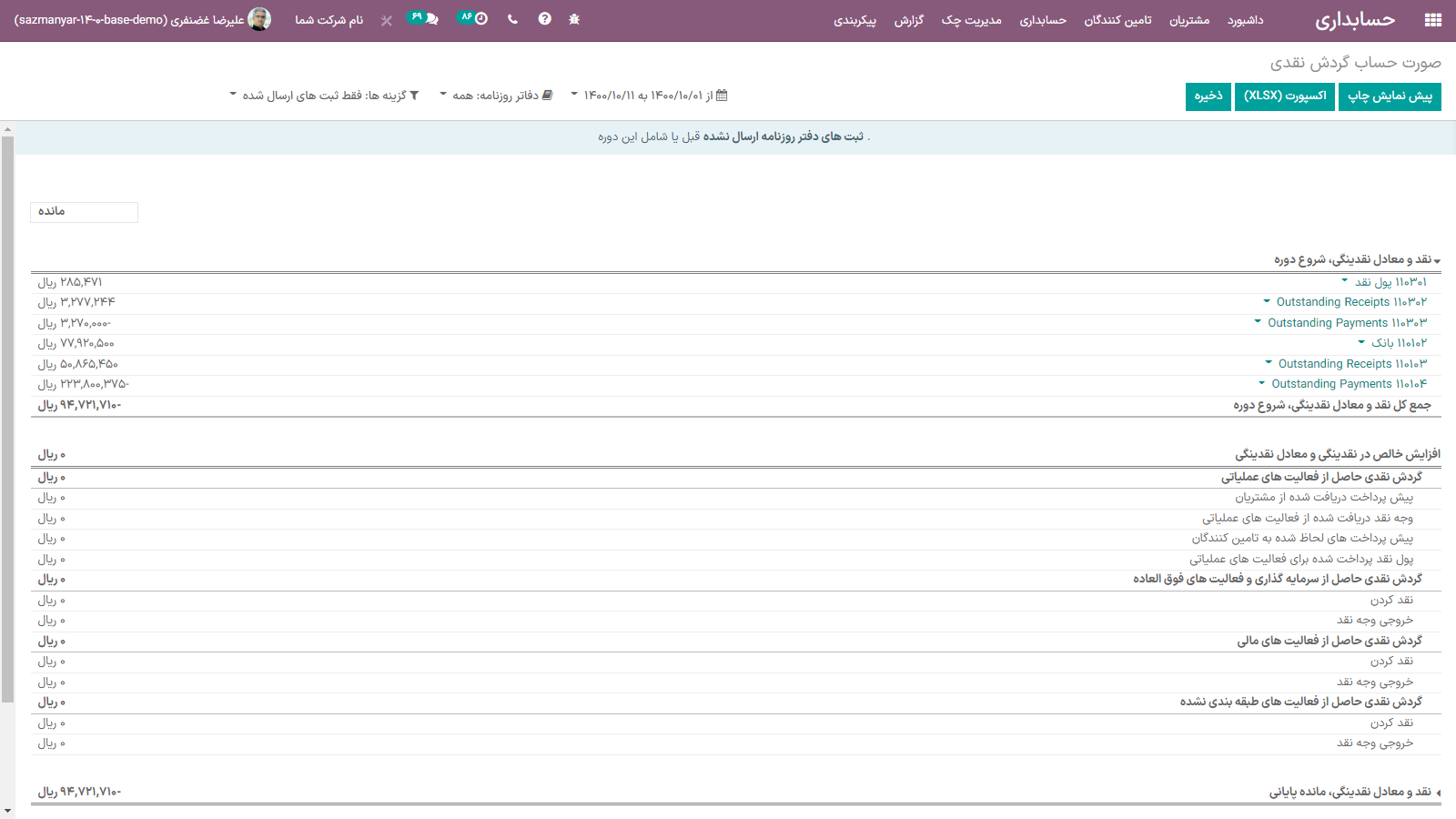Click the debug bug icon
The image size is (1456, 819).
tap(574, 19)
